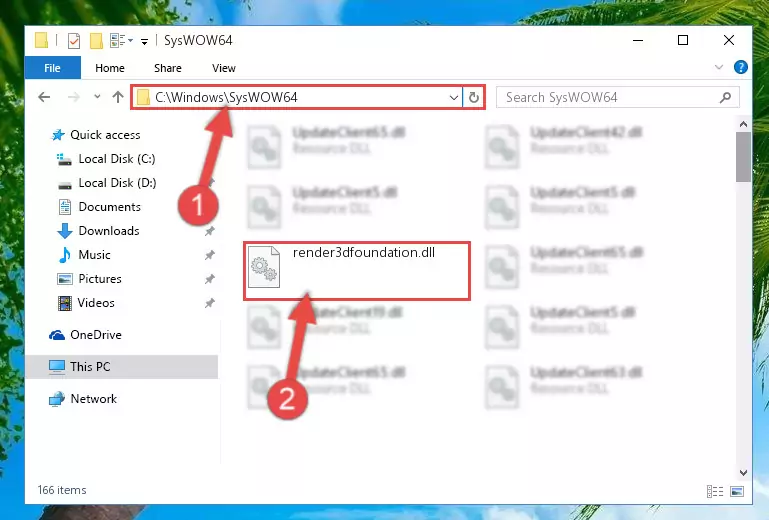Open Help with the question mark icon
Image resolution: width=769 pixels, height=520 pixels.
coord(741,67)
